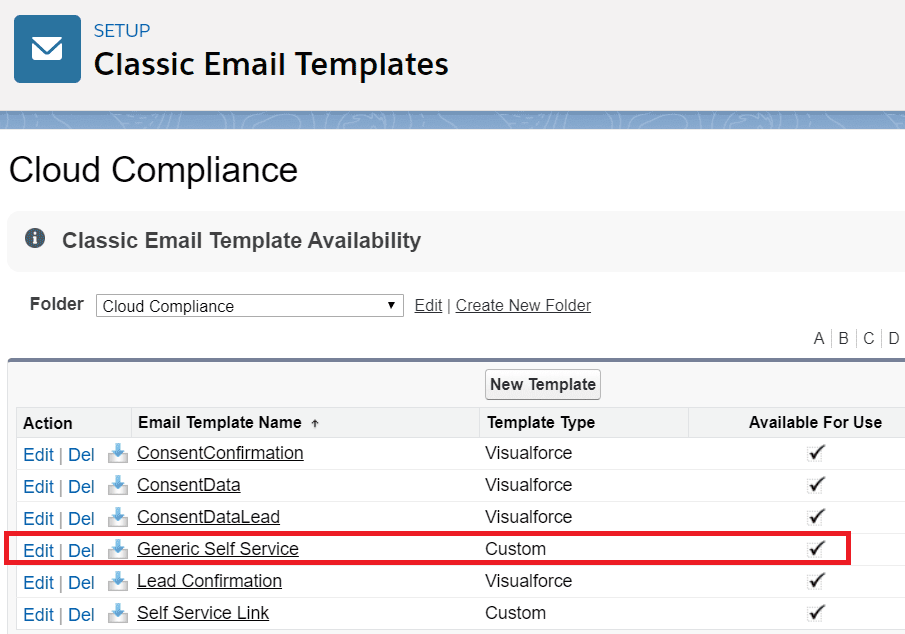The image size is (905, 634).
Task: Toggle Available For Use for Generic Self Service
Action: tap(816, 548)
